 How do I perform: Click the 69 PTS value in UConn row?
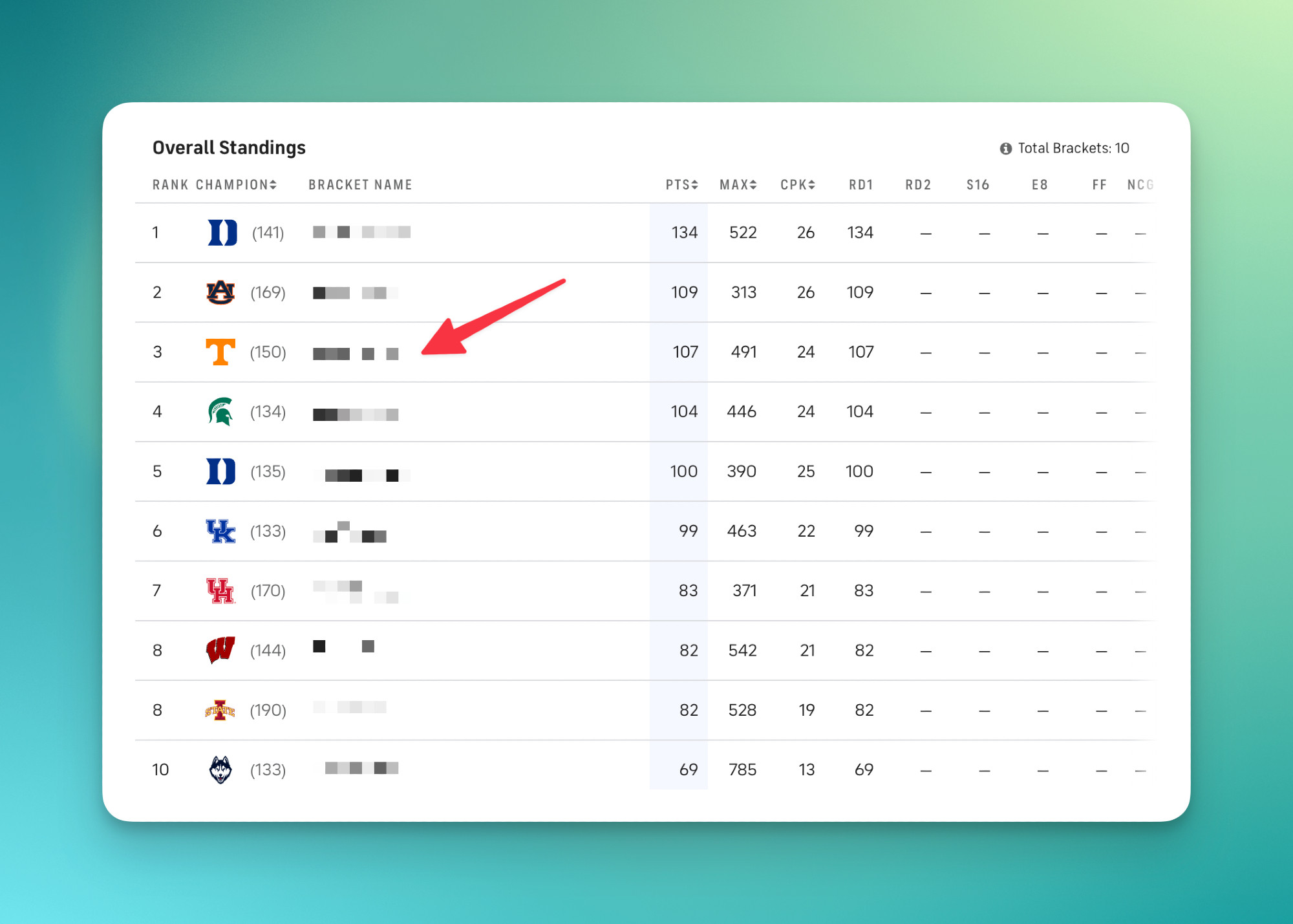tap(689, 769)
